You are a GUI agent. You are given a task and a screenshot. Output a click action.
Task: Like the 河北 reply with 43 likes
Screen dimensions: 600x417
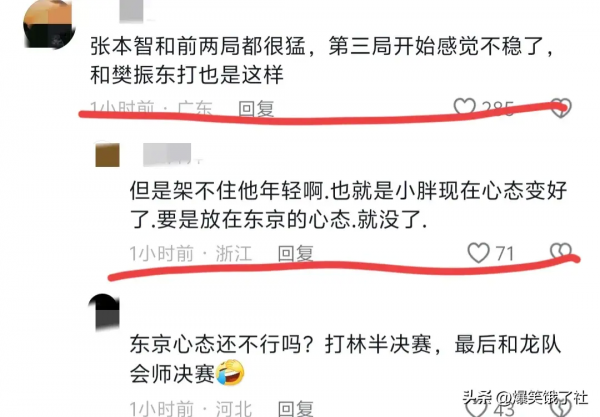coord(477,409)
